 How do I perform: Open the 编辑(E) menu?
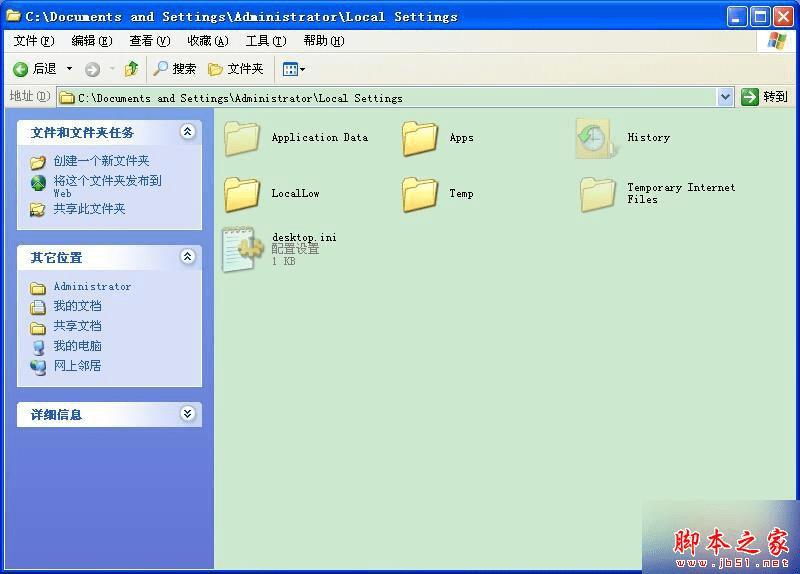click(92, 41)
